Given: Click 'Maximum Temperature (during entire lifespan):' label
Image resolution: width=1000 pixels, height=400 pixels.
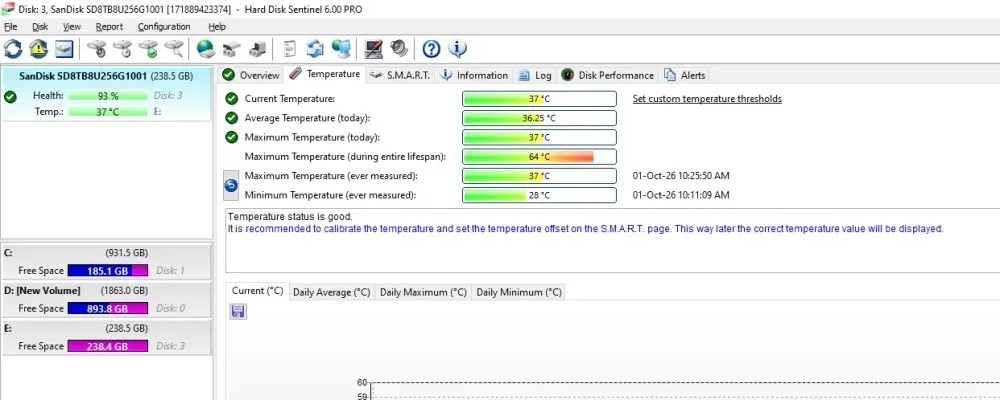Looking at the screenshot, I should pyautogui.click(x=345, y=156).
